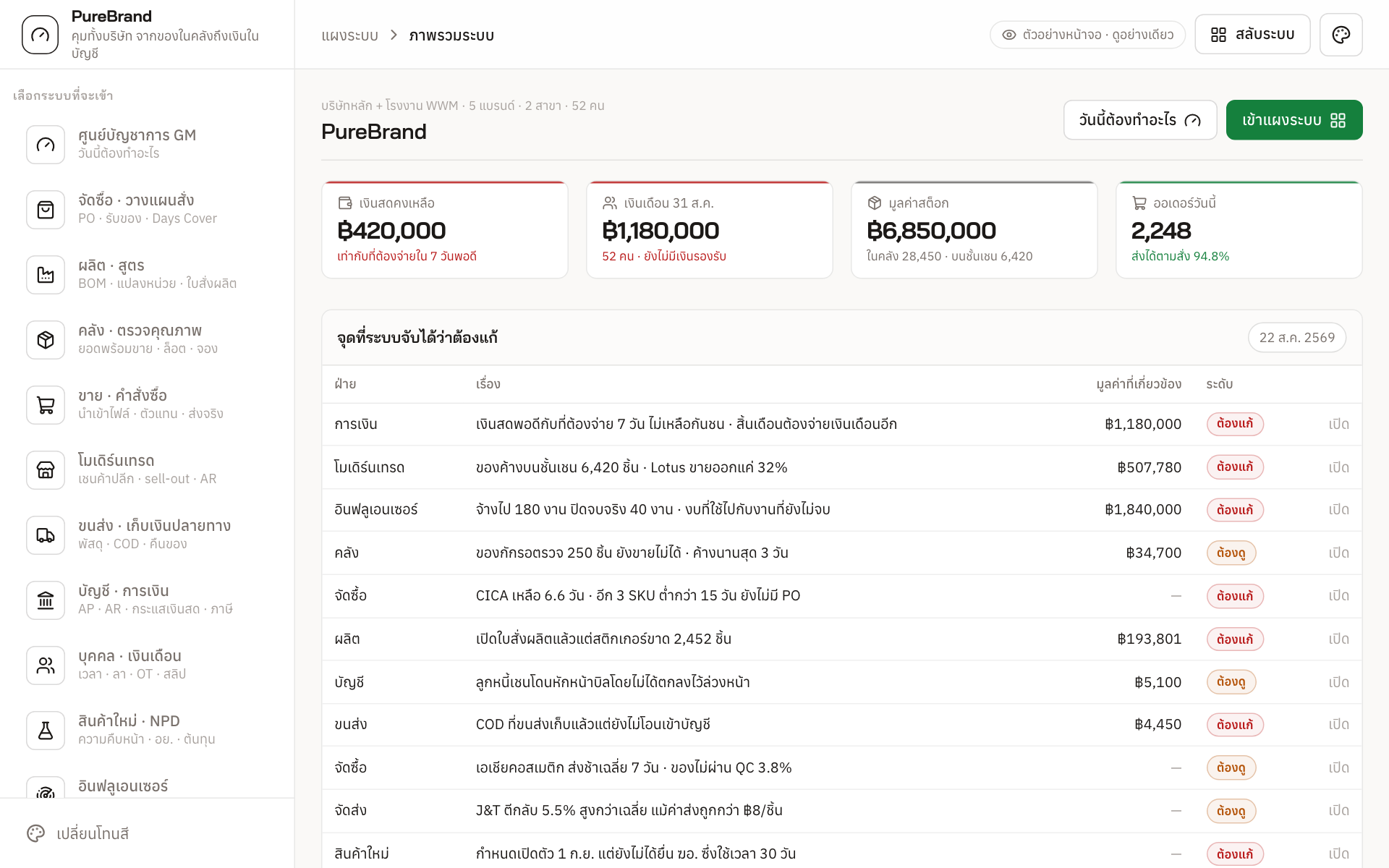Click the cube icon on stock value card

[875, 203]
